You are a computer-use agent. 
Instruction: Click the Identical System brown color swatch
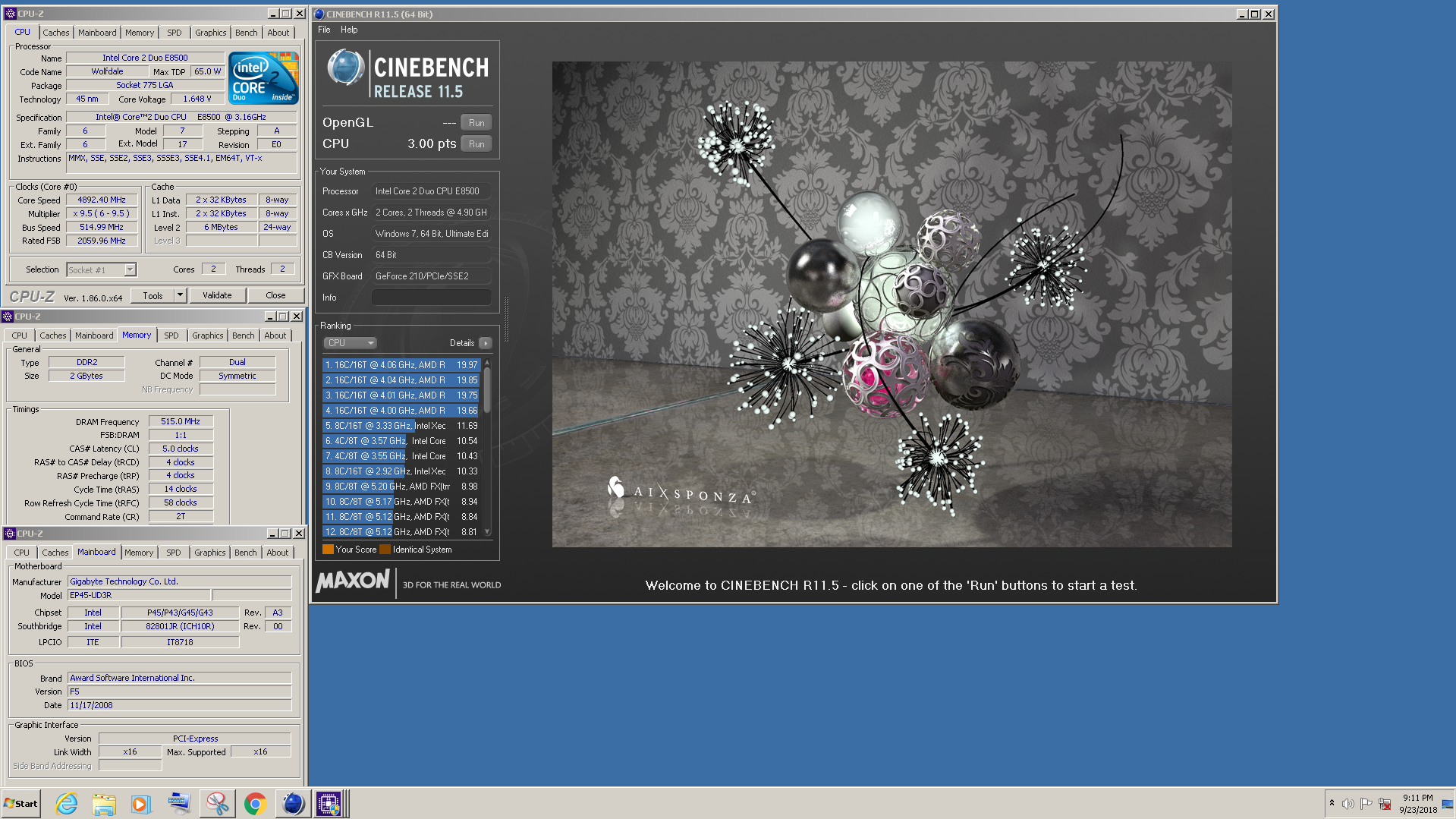click(x=385, y=550)
